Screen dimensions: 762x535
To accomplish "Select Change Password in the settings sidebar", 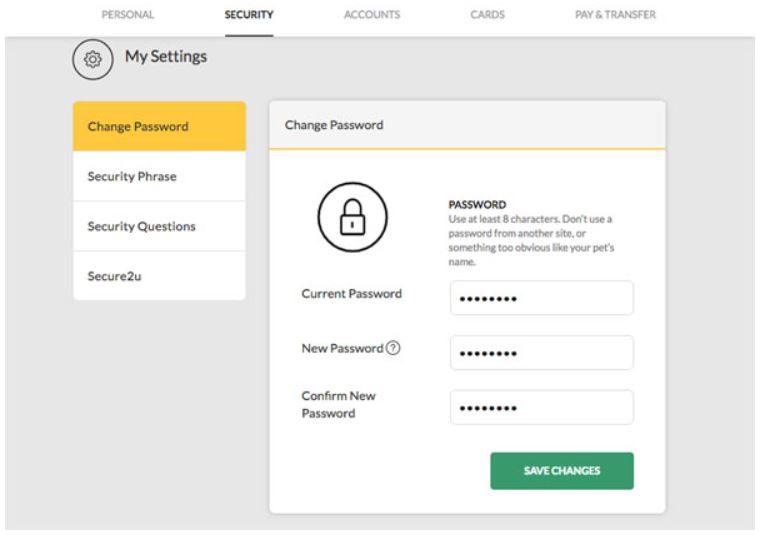I will pos(159,127).
